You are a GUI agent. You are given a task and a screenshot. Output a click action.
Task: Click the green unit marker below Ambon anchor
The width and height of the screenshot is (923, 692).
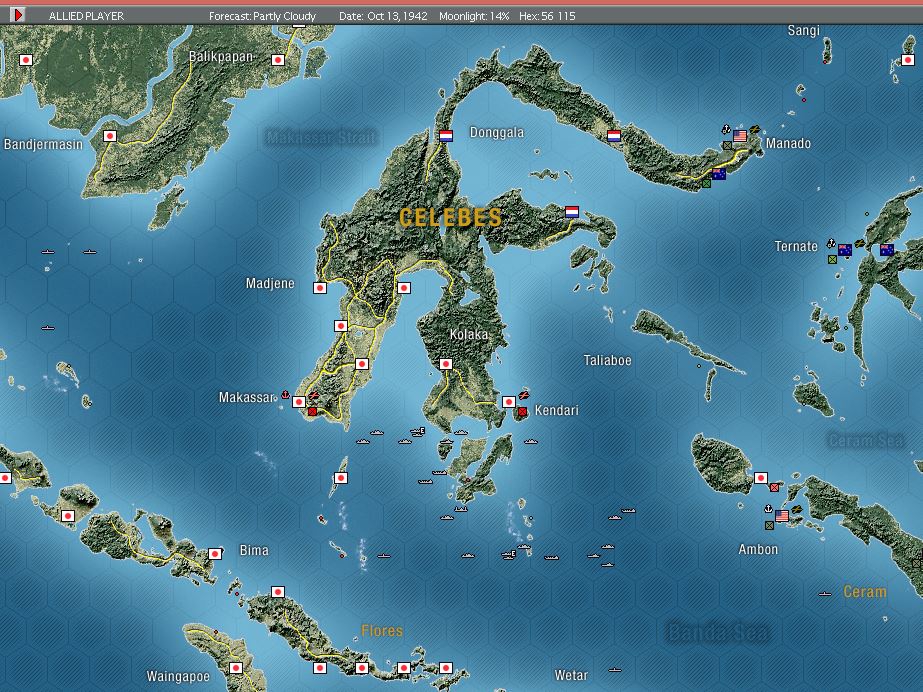click(769, 525)
